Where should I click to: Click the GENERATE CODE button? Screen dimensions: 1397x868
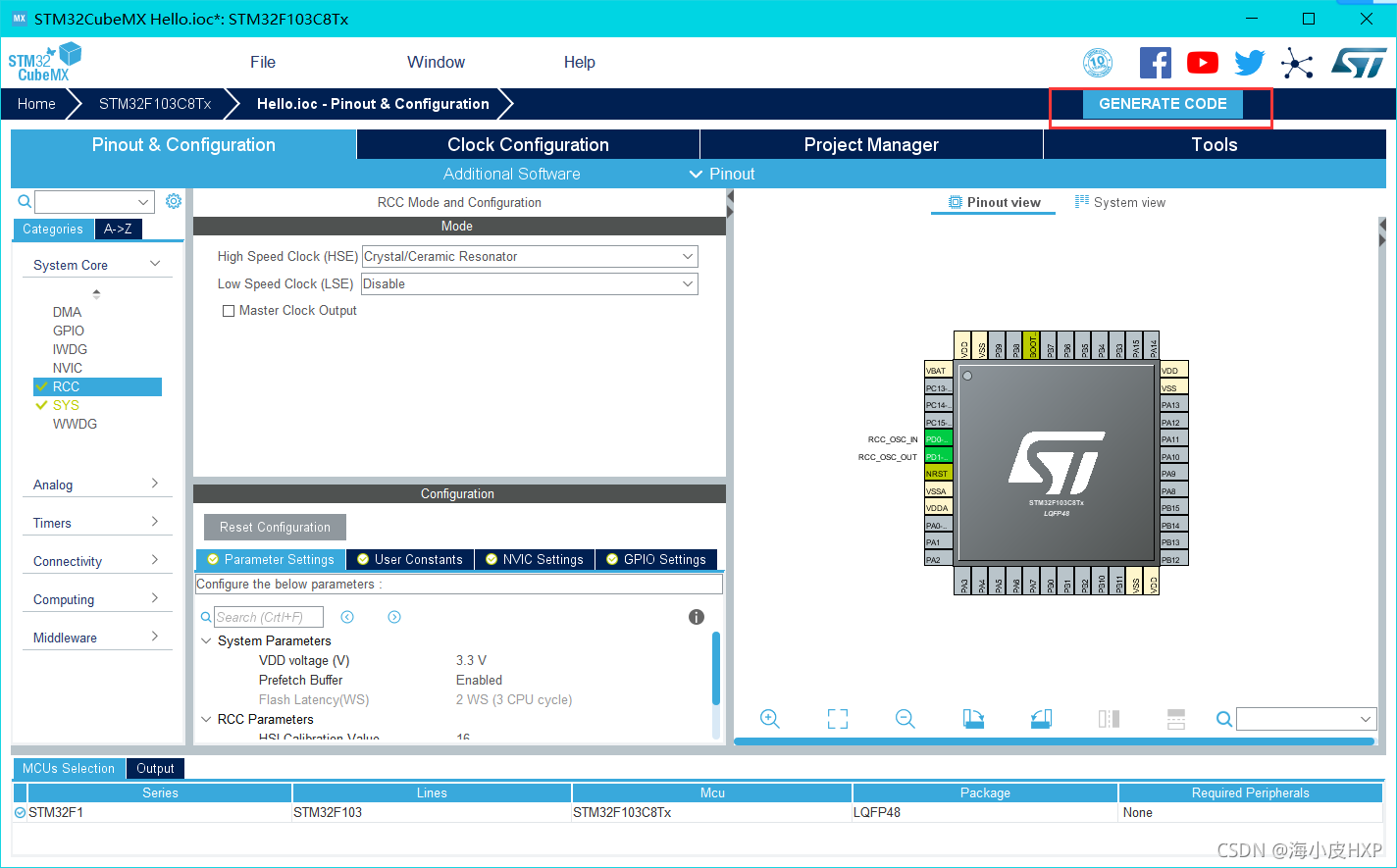tap(1163, 104)
